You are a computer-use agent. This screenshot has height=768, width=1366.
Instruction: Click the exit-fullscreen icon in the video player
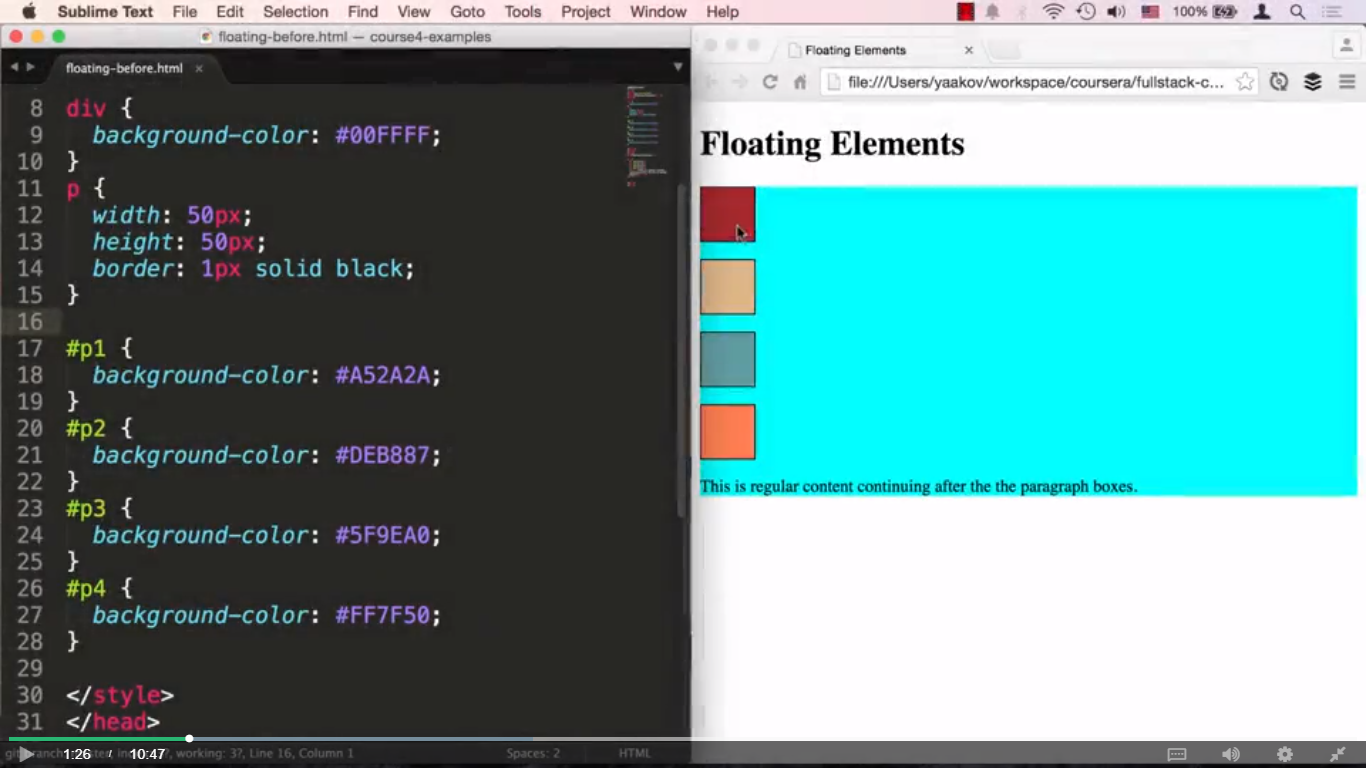tap(1337, 755)
